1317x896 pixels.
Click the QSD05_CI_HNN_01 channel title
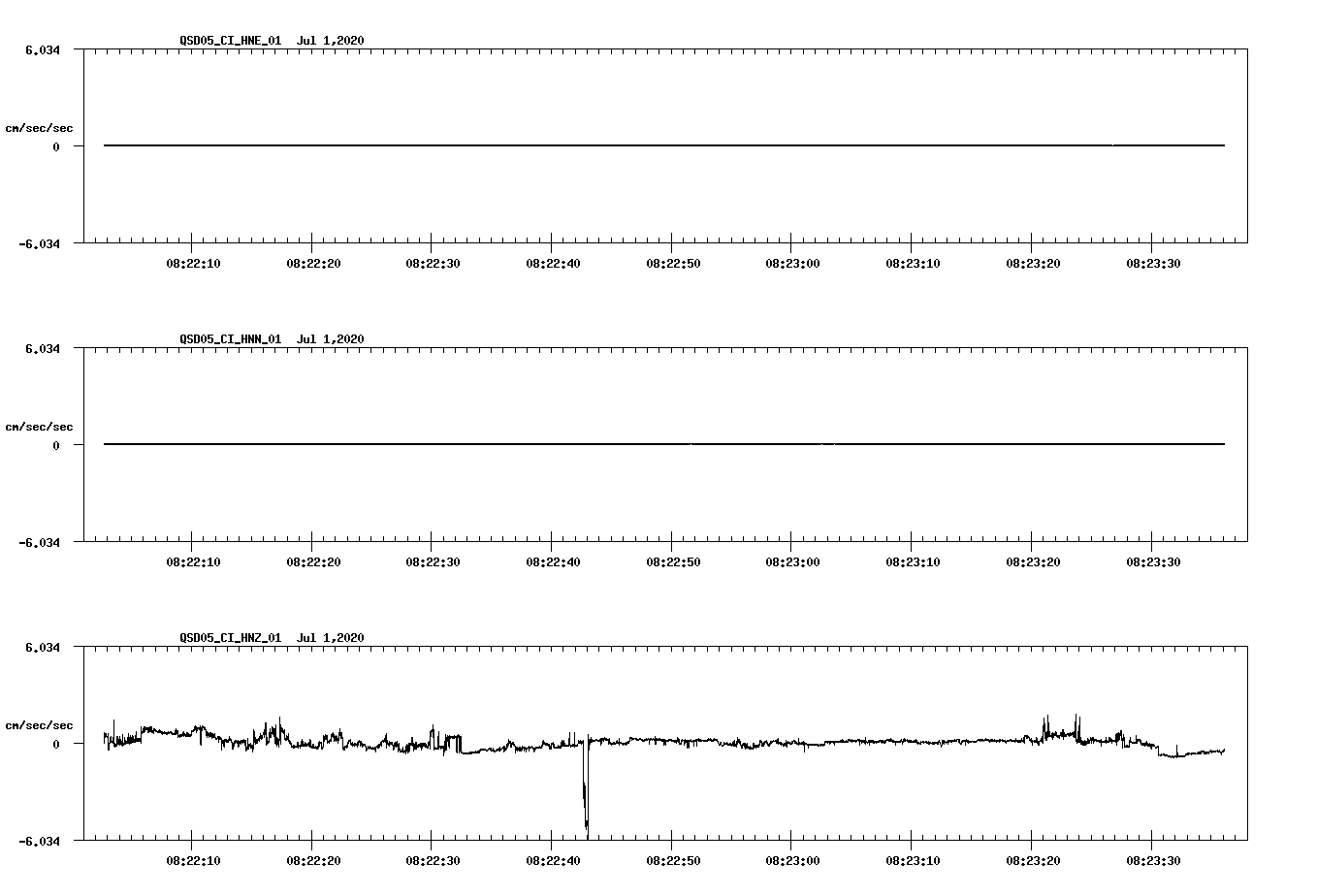pyautogui.click(x=231, y=339)
